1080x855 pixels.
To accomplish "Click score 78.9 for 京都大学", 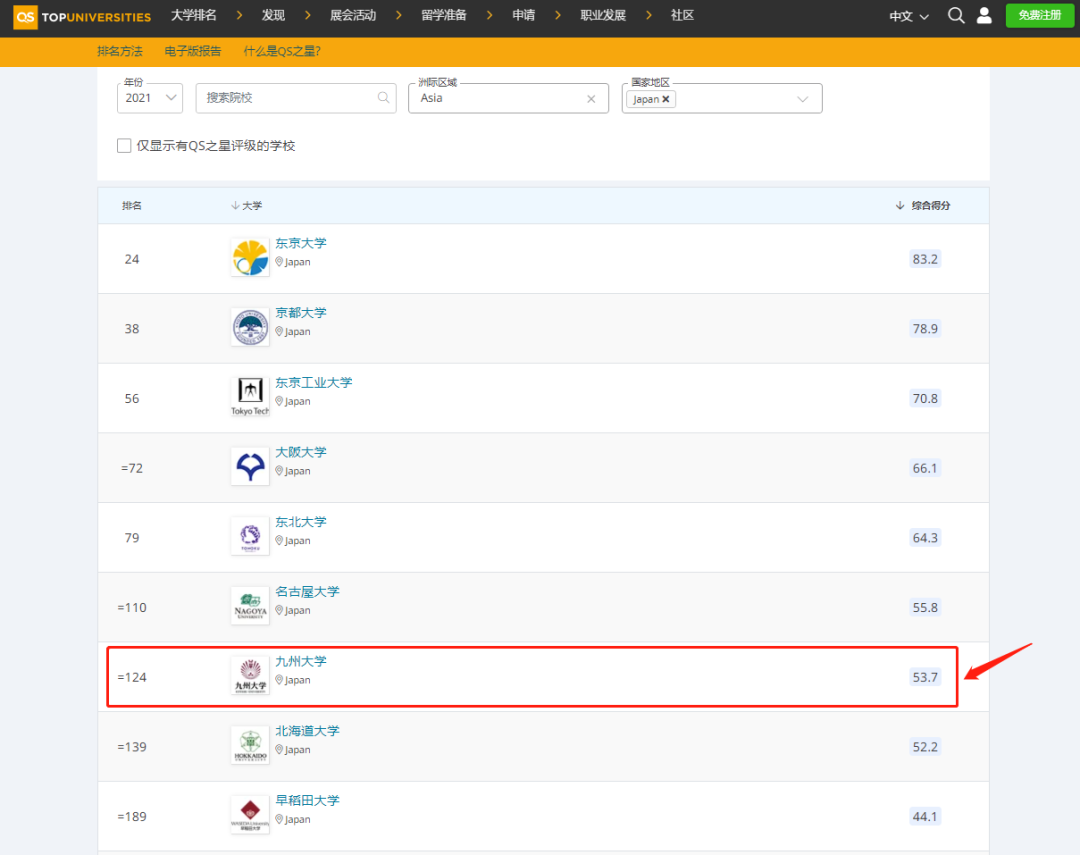I will pyautogui.click(x=925, y=329).
